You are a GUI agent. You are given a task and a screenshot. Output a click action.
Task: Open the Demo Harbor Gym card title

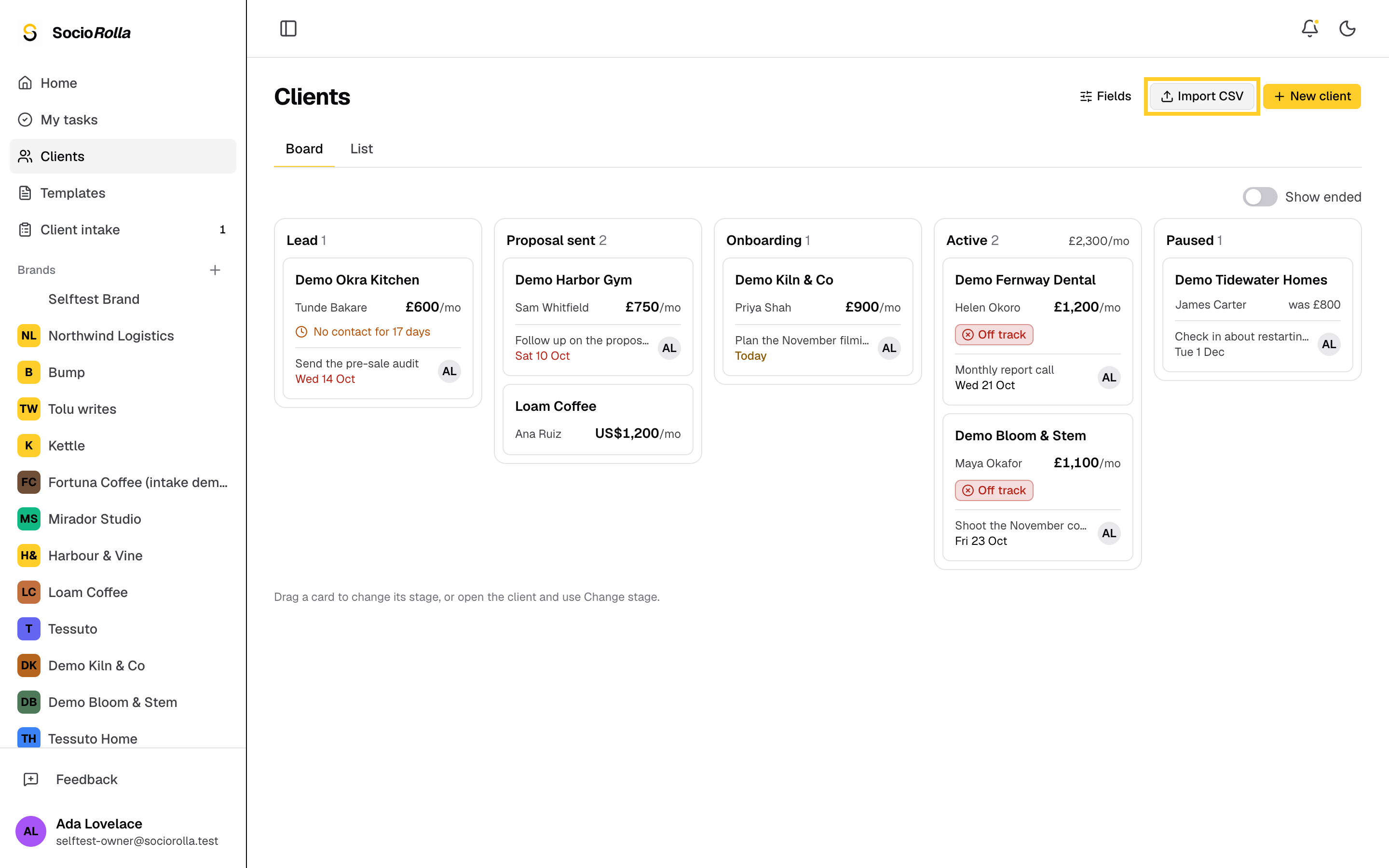573,280
